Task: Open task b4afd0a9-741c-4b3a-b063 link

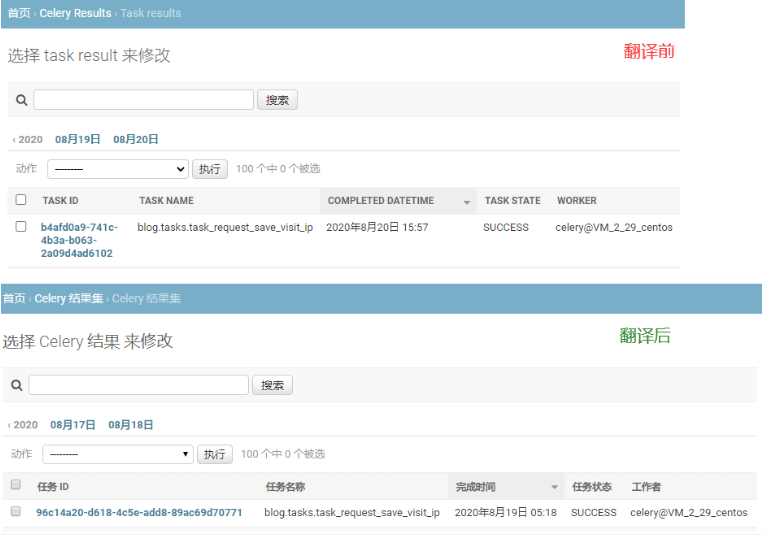Action: (79, 240)
